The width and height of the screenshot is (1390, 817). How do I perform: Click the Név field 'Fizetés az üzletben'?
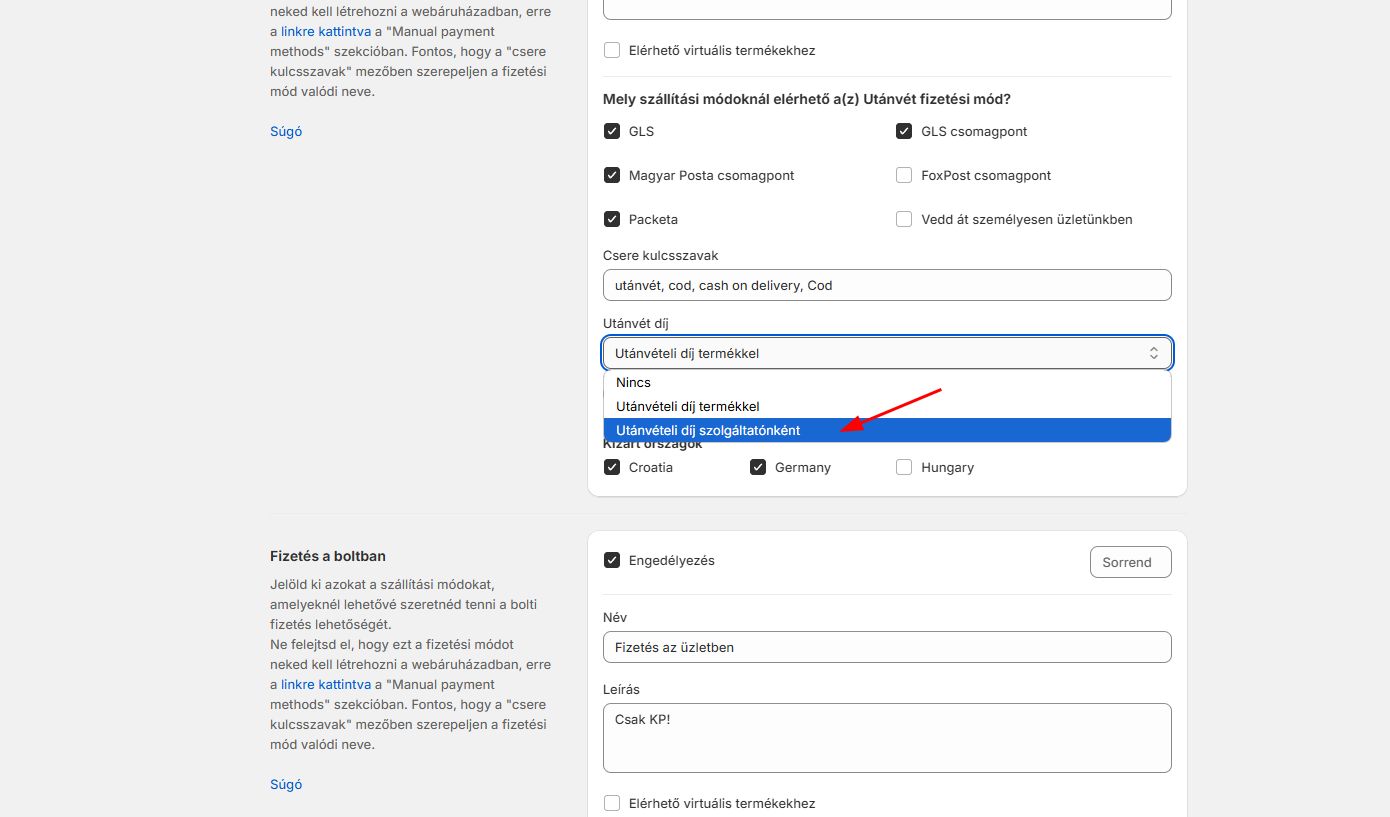point(886,647)
